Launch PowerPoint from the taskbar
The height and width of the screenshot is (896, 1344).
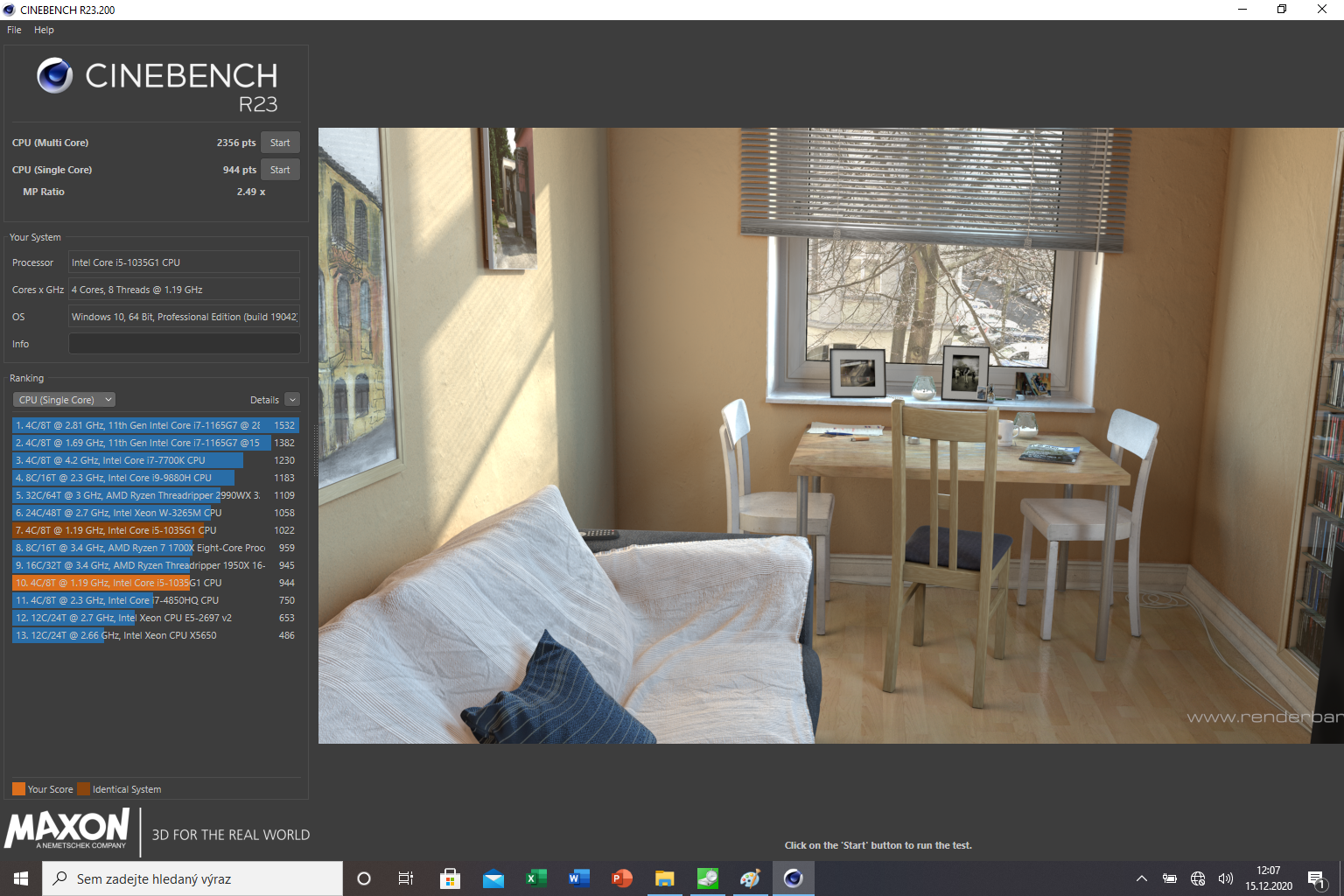pyautogui.click(x=621, y=878)
